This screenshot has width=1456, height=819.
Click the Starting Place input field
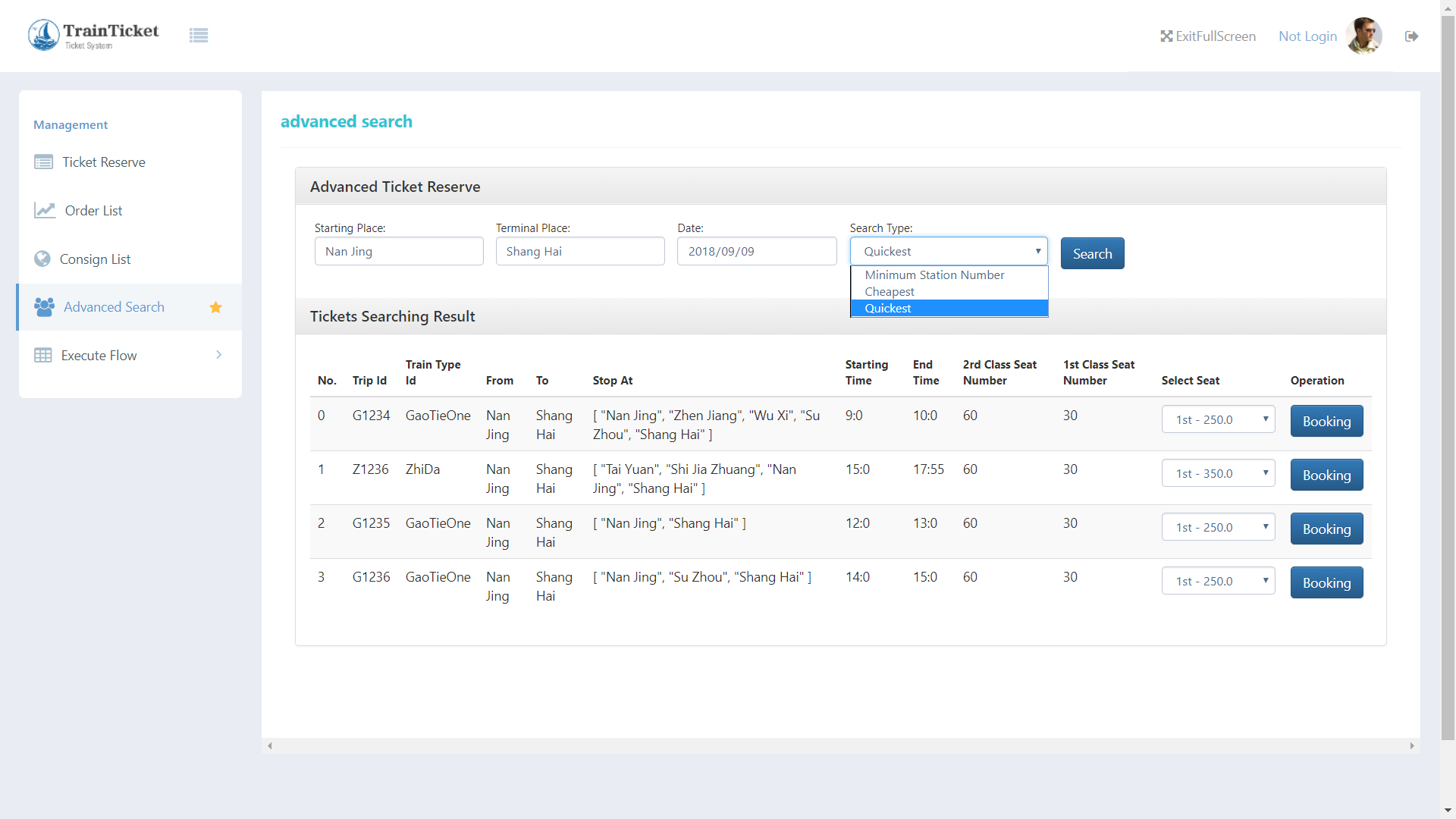coord(399,251)
